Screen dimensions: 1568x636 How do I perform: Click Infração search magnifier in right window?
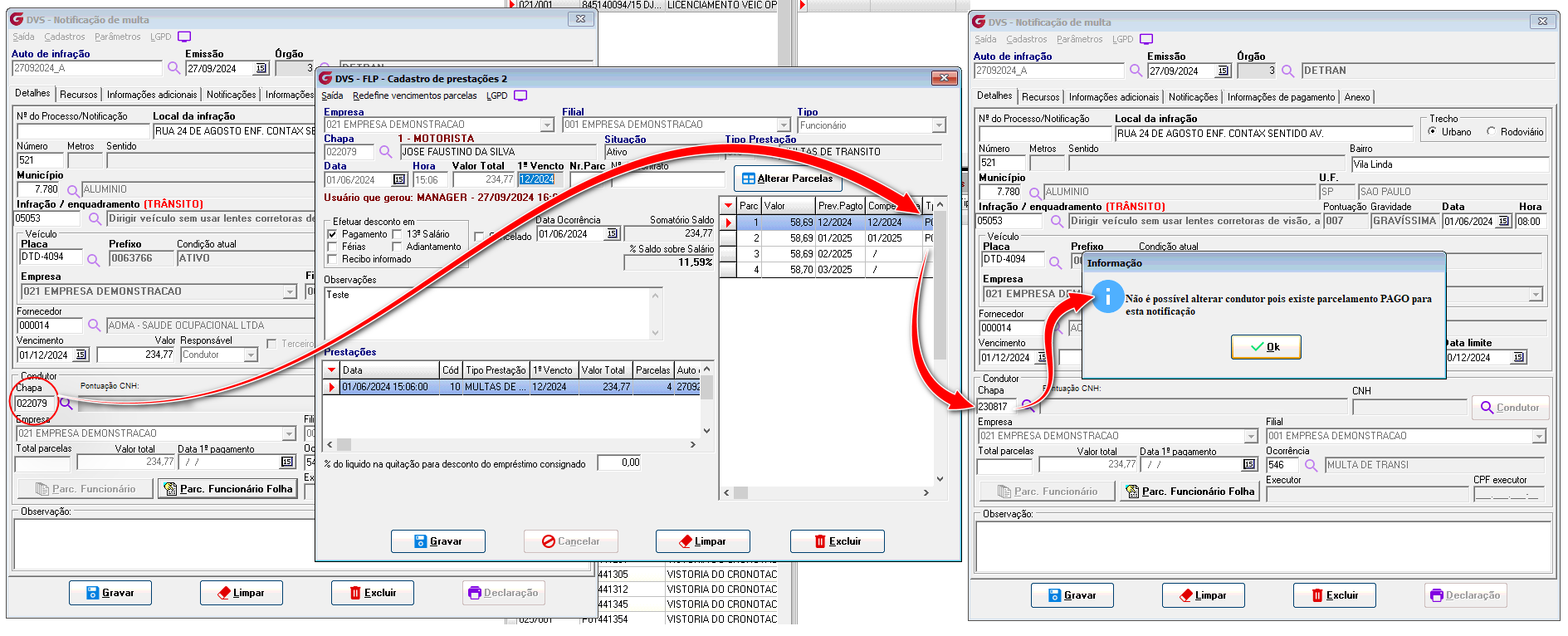click(x=1057, y=222)
